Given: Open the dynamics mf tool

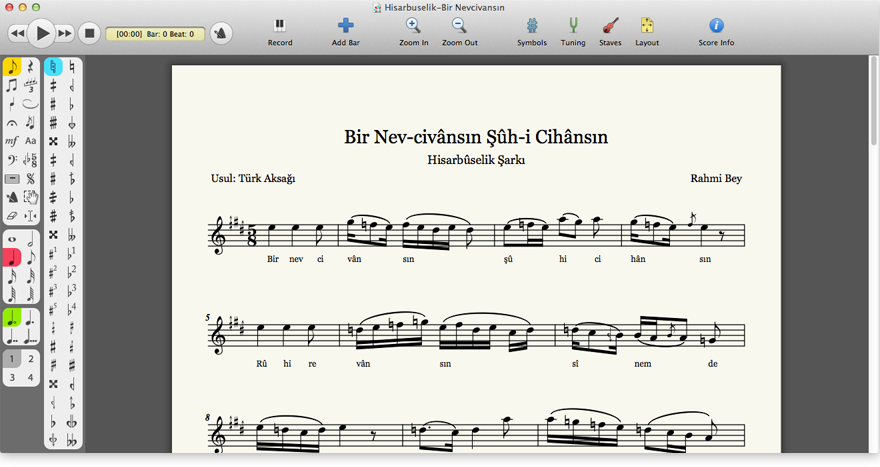Looking at the screenshot, I should tap(12, 141).
